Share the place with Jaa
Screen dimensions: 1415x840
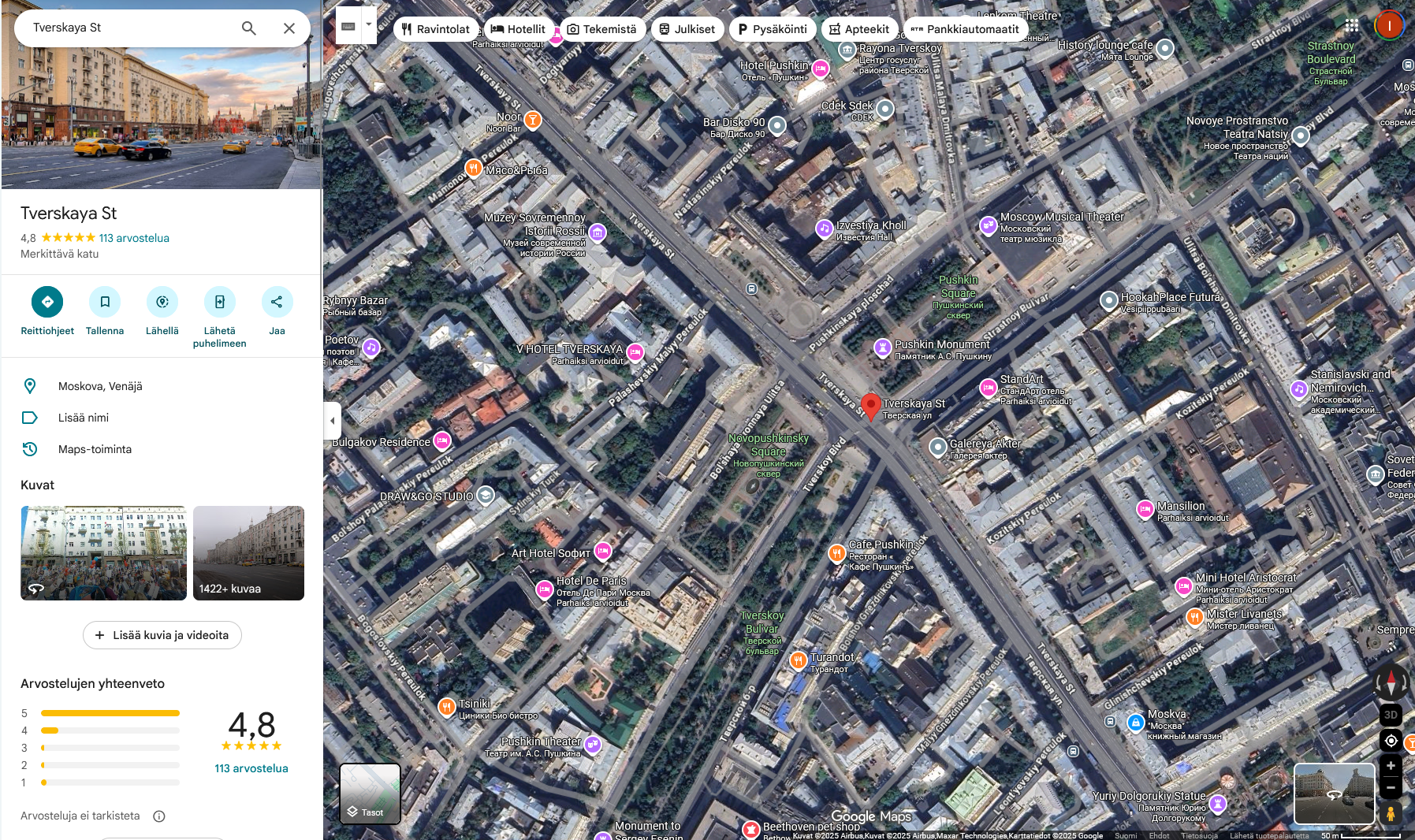[x=277, y=312]
